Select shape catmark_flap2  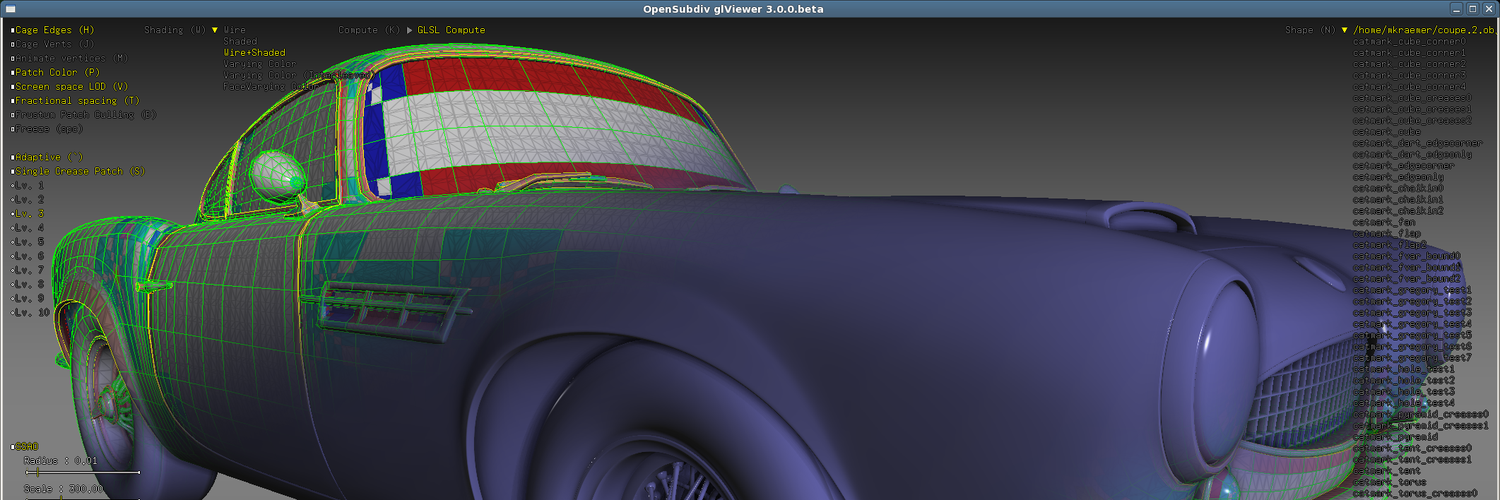(1392, 244)
